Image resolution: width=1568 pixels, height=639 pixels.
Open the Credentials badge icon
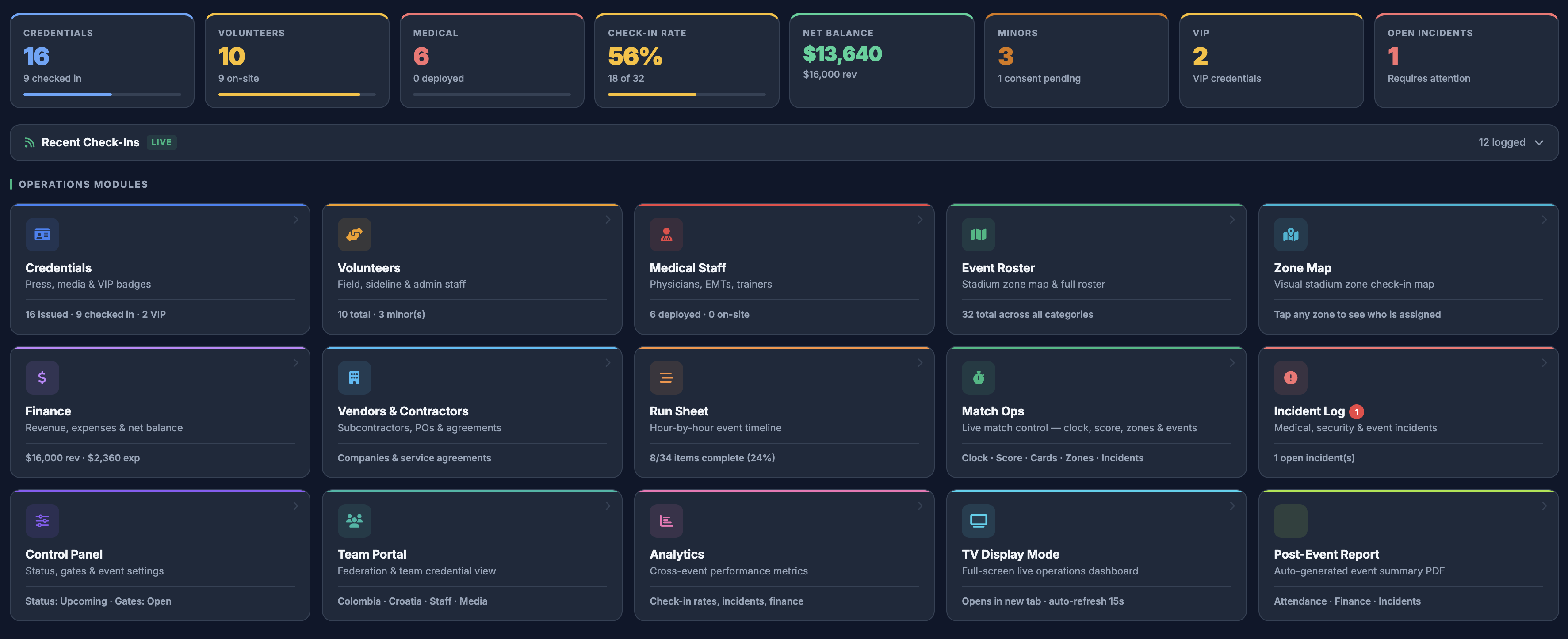point(42,234)
